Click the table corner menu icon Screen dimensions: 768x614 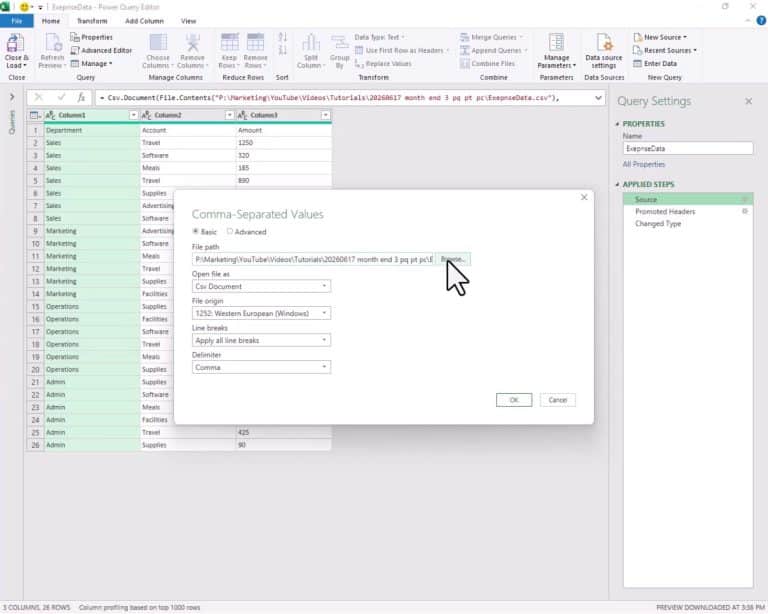[35, 115]
